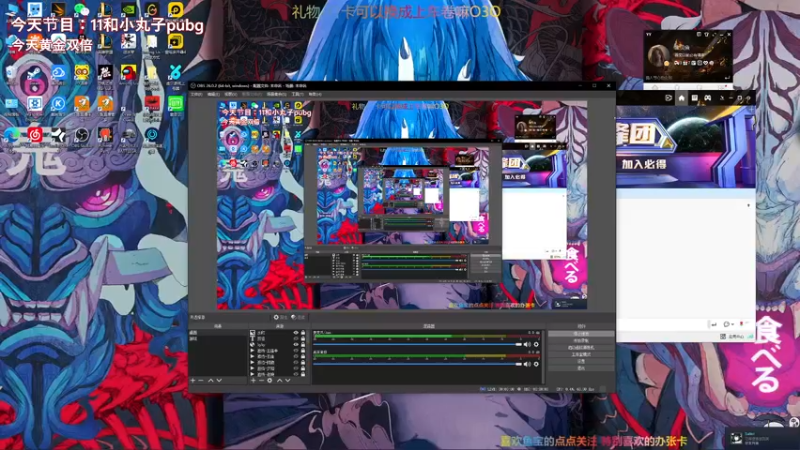This screenshot has height=450, width=800.
Task: Toggle lock on the text source row
Action: [303, 339]
